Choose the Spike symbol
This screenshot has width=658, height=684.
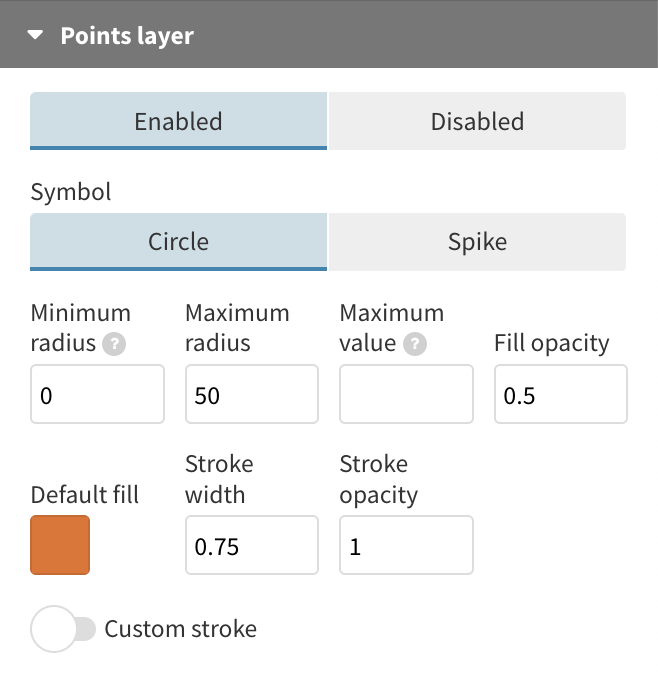pyautogui.click(x=477, y=242)
